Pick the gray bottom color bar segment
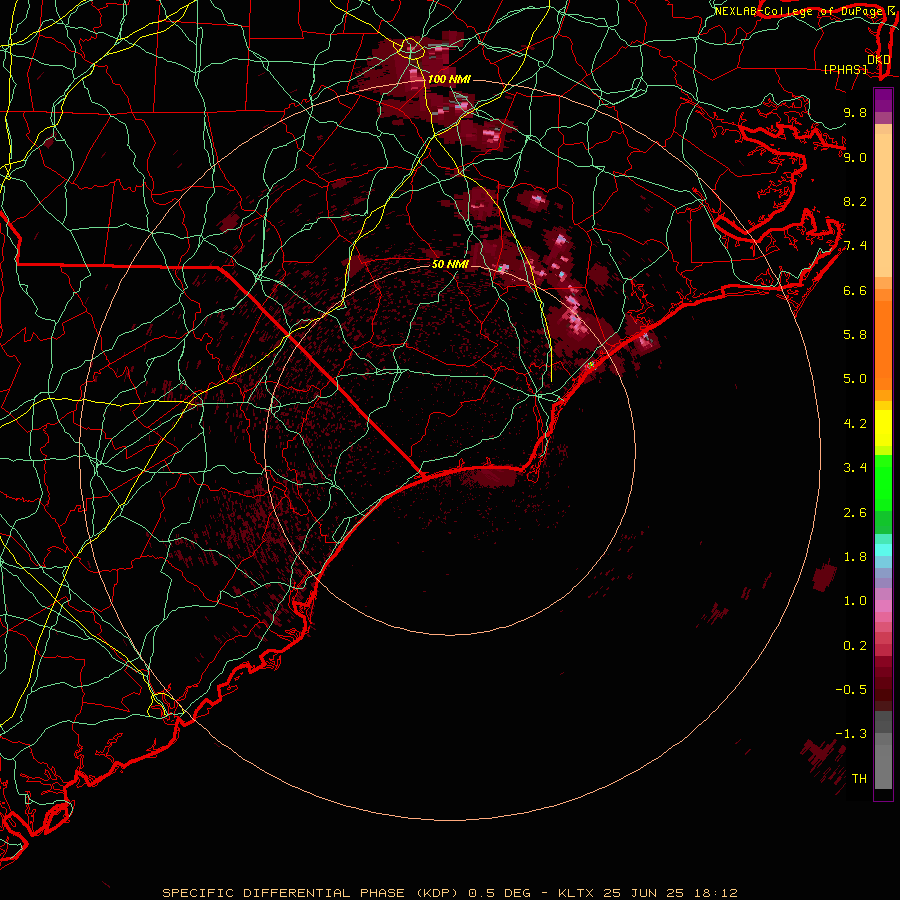The width and height of the screenshot is (900, 900). click(883, 767)
